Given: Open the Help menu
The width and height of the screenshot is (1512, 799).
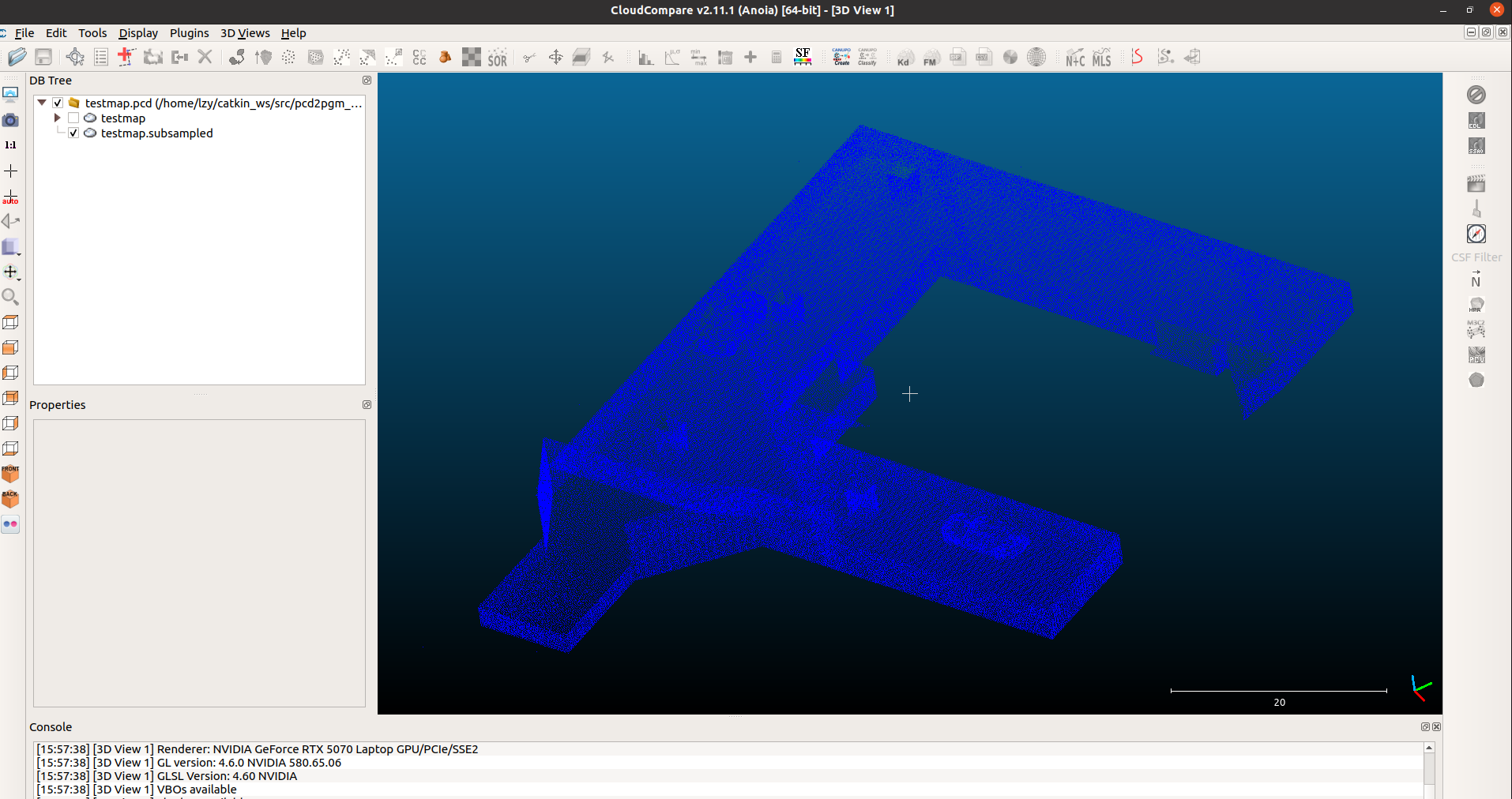Looking at the screenshot, I should (293, 33).
